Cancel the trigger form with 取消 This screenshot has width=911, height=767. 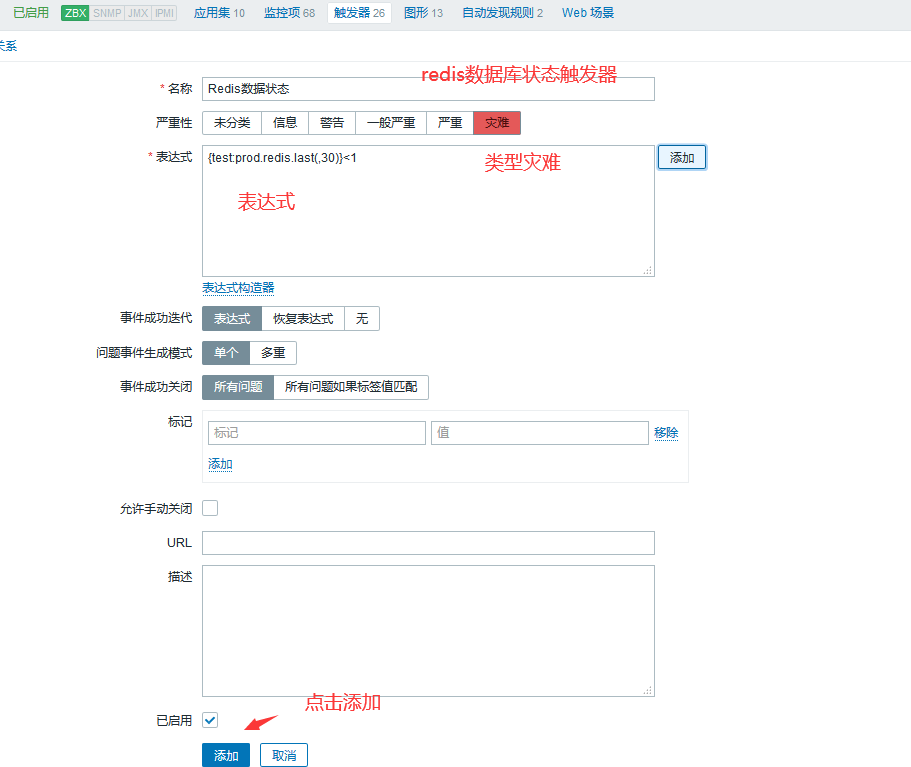[284, 755]
